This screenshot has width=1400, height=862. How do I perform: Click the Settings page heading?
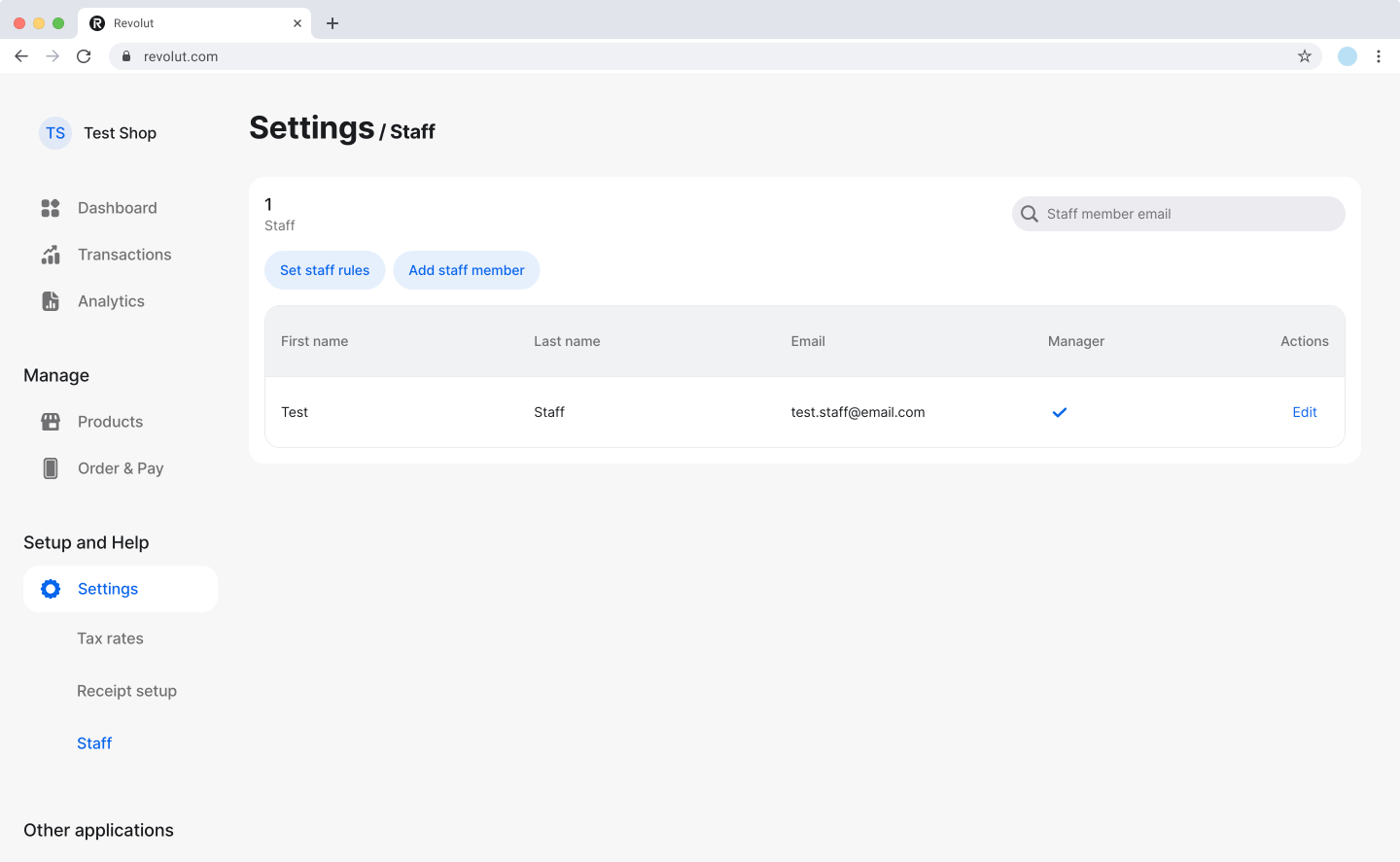pos(312,128)
